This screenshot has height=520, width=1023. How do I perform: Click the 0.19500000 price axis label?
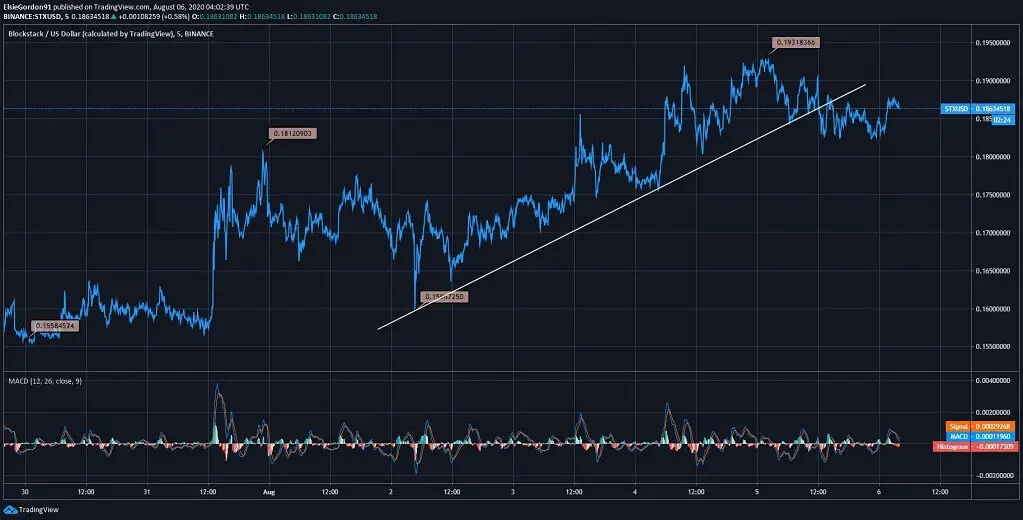click(x=992, y=43)
